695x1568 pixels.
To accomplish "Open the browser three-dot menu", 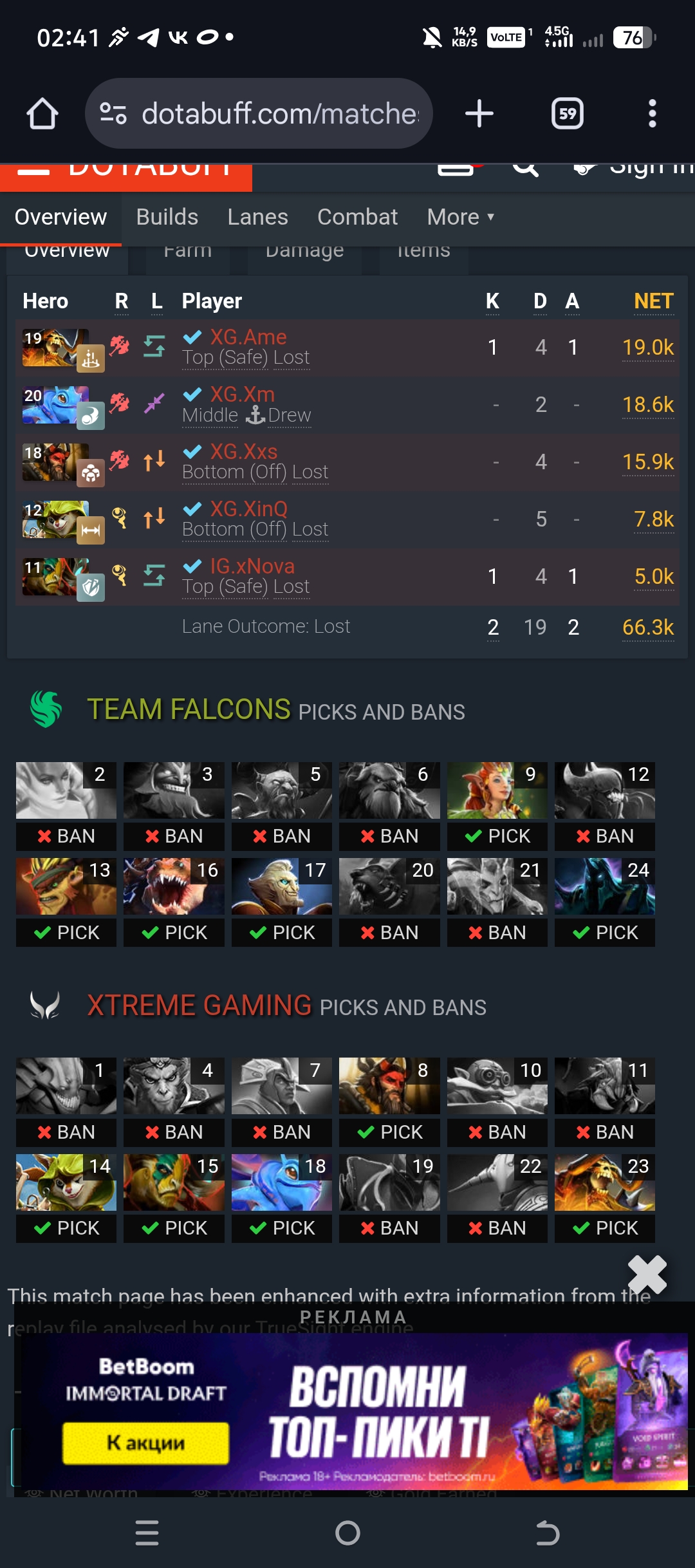I will click(653, 114).
